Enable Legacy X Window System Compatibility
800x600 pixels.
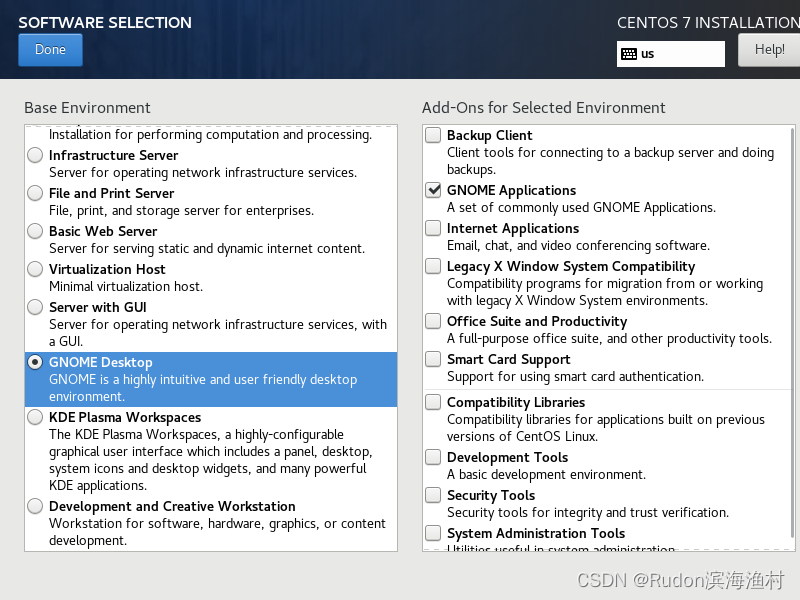(x=433, y=266)
